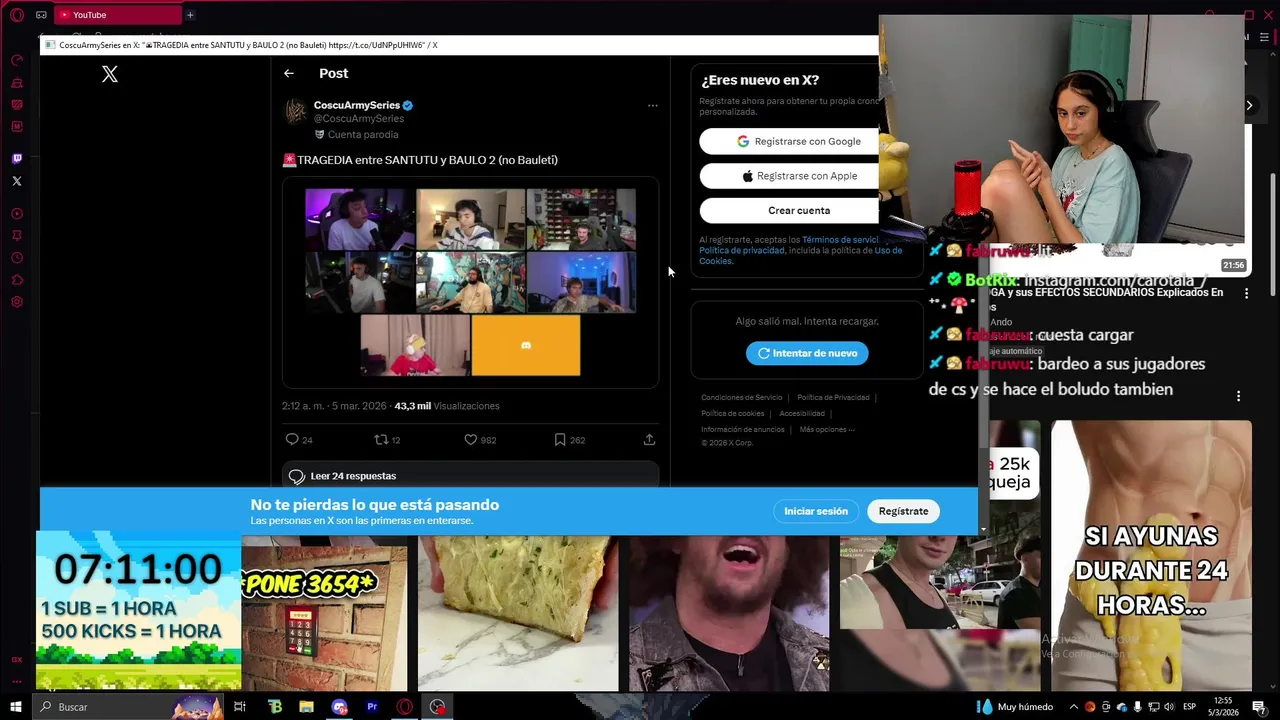Open the bread slice video thumbnail
This screenshot has height=720, width=1280.
click(x=517, y=613)
